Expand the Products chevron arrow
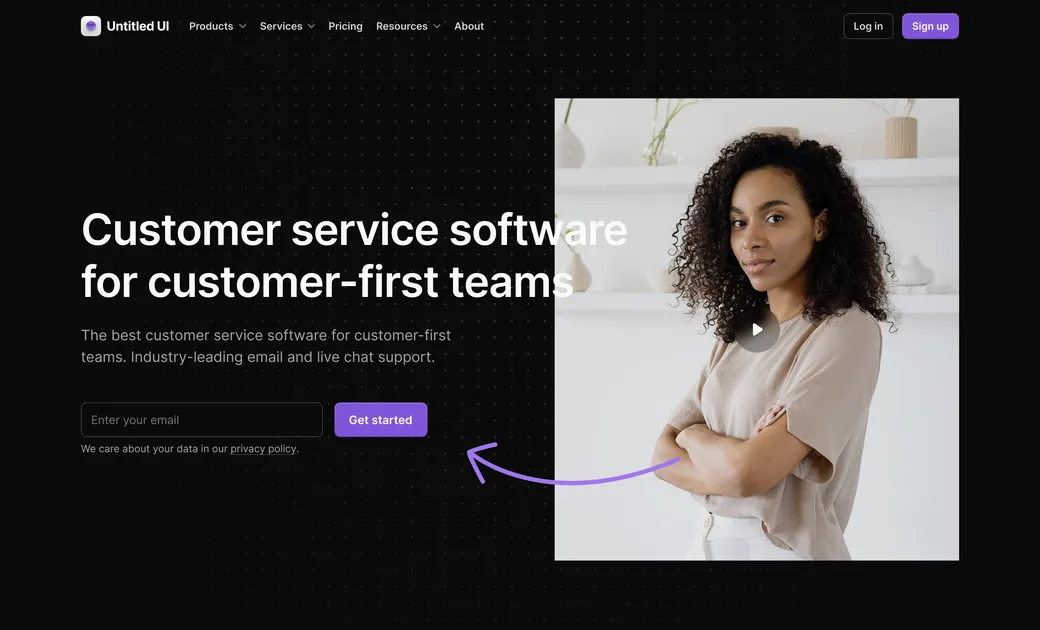 [x=243, y=27]
